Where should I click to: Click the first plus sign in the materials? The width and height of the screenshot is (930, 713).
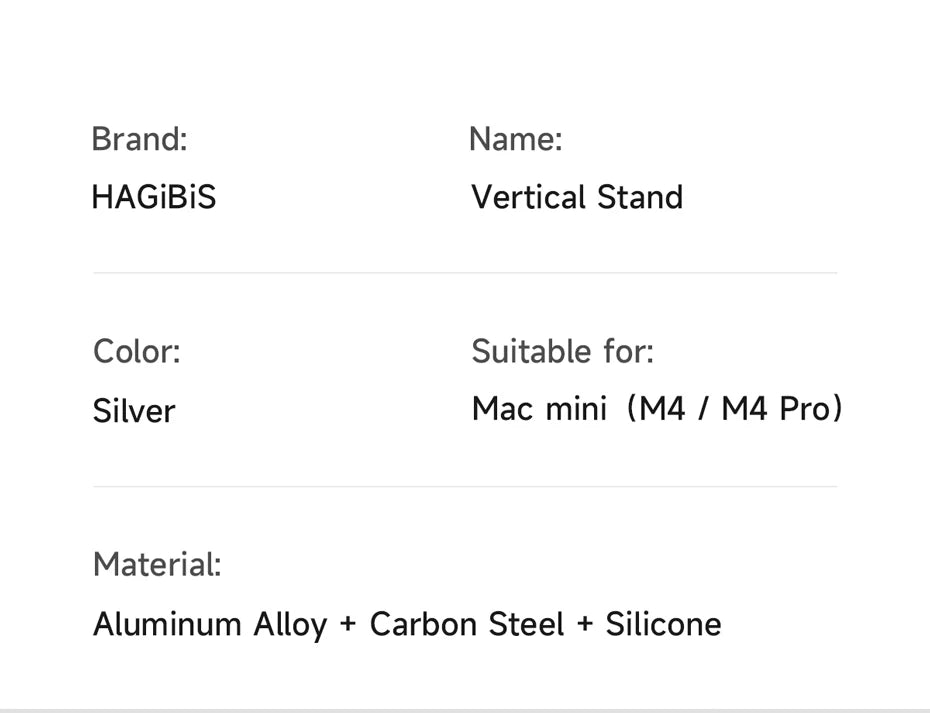(348, 625)
